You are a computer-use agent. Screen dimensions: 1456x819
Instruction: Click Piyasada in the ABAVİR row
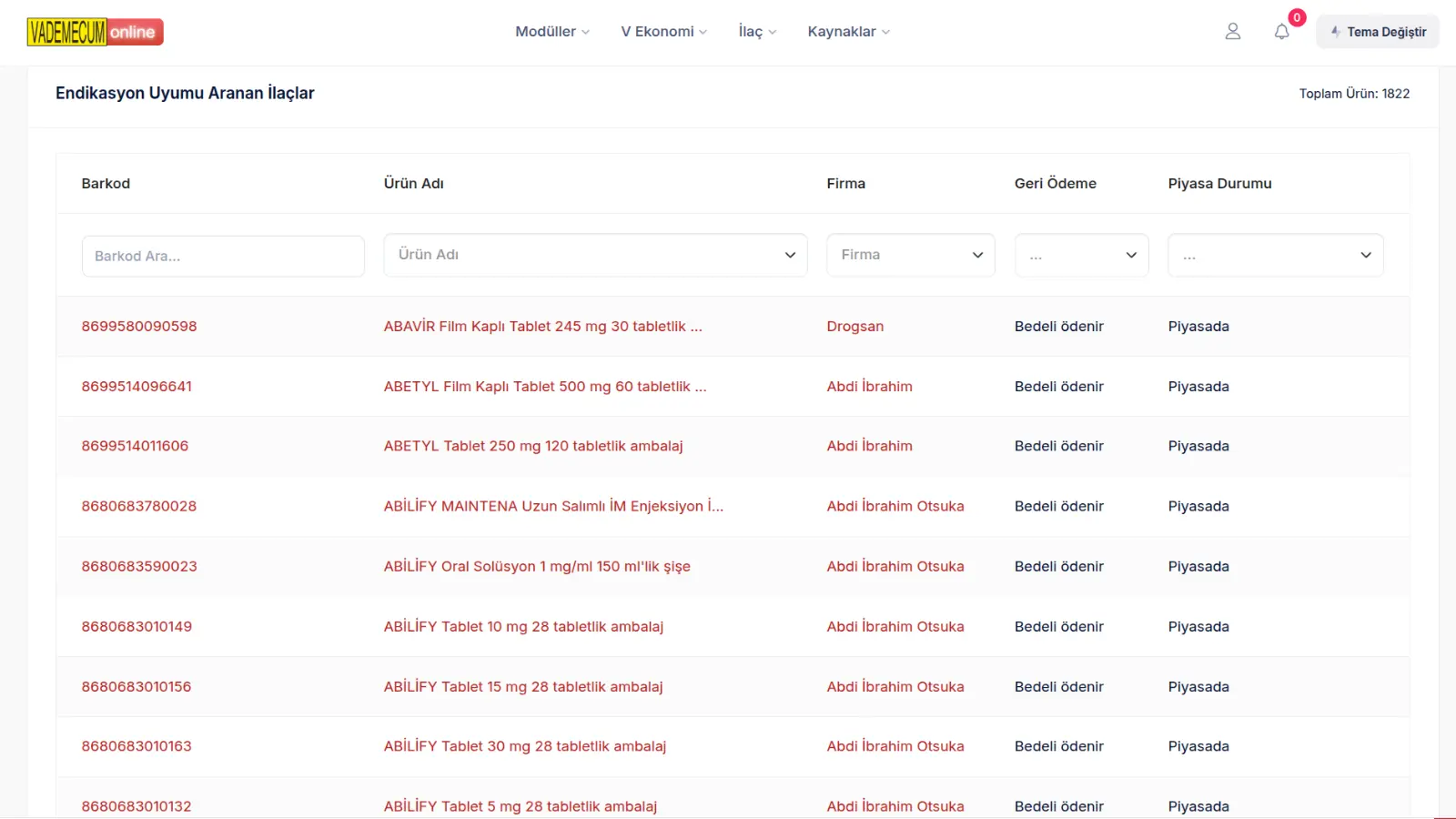[1198, 327]
